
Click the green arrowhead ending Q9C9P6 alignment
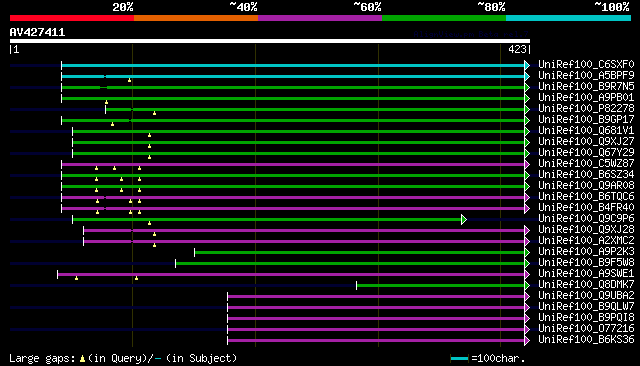tap(464, 220)
